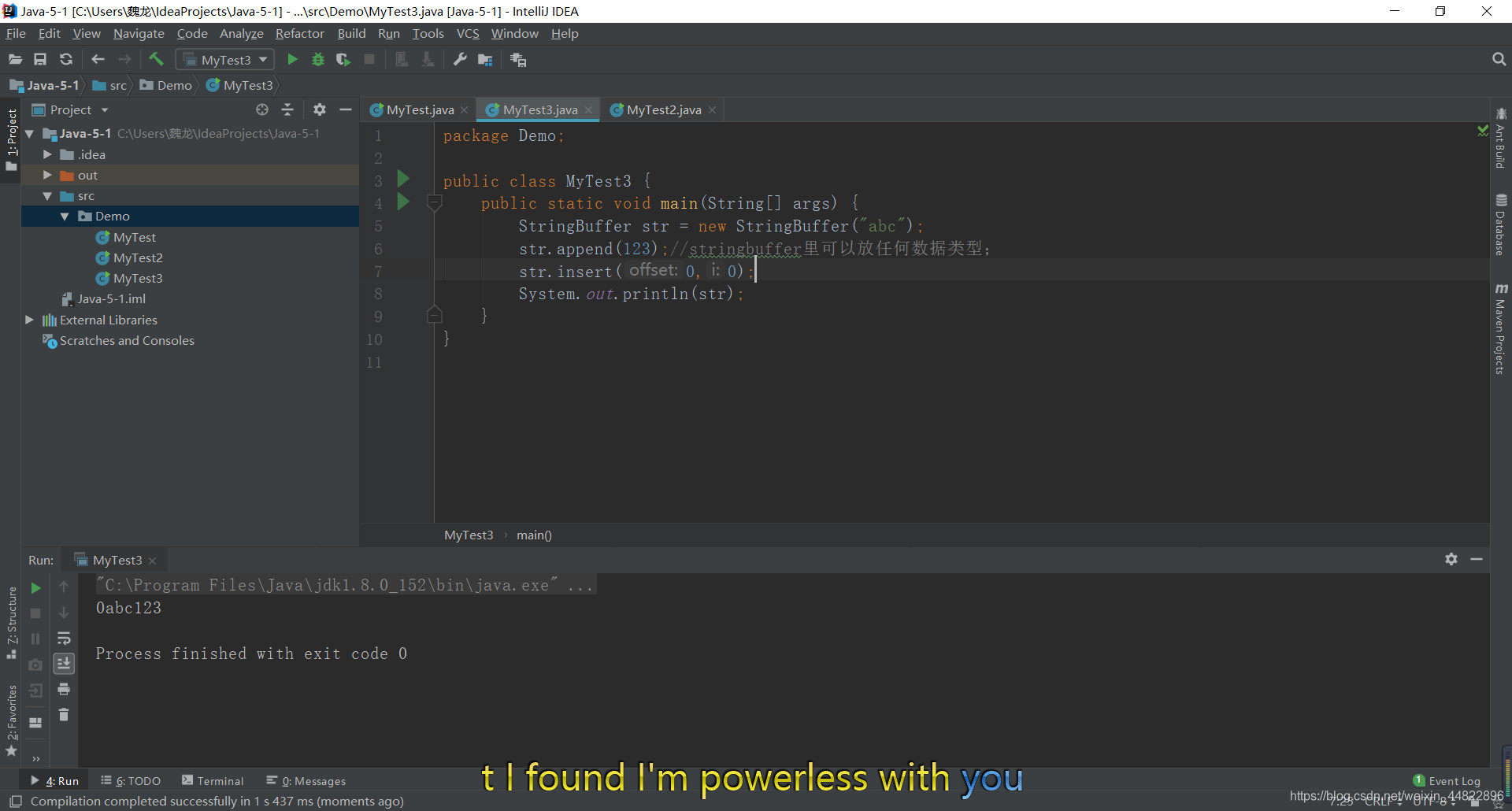Viewport: 1512px width, 811px height.
Task: Open the MyTest3 run configuration dropdown
Action: pos(225,60)
